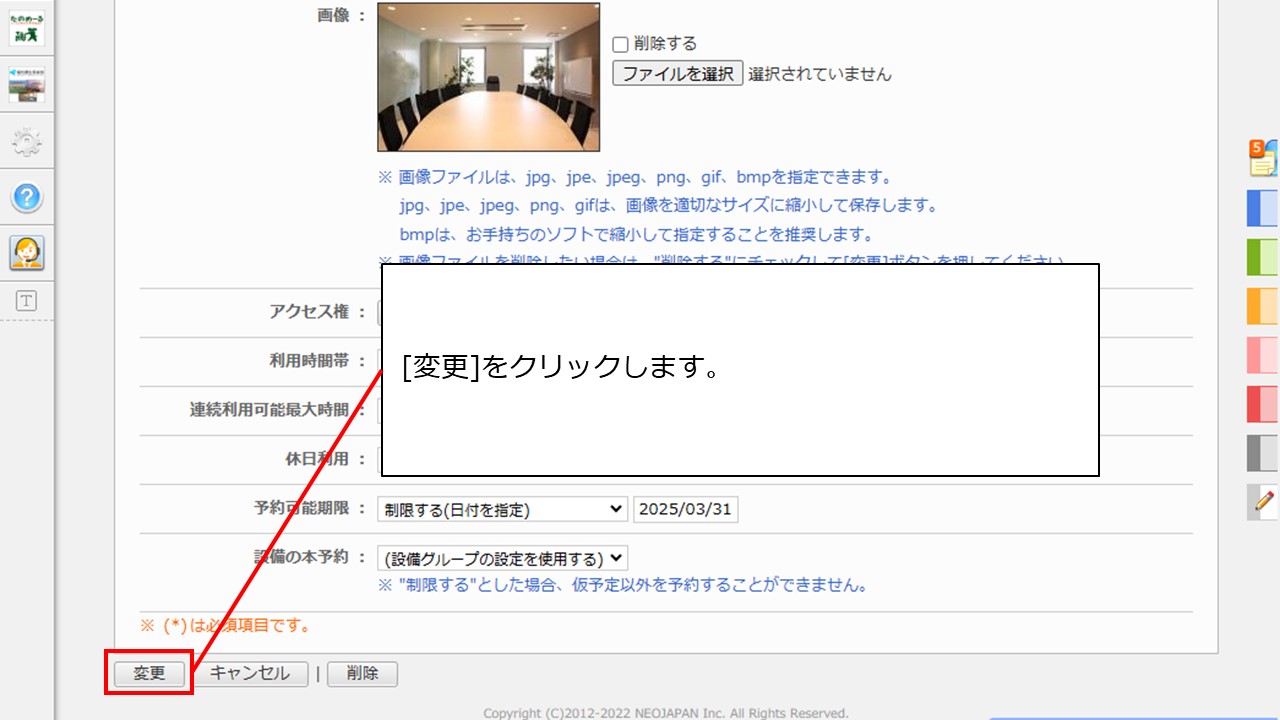Click the (*)は必須項目です note
Image resolution: width=1280 pixels, height=720 pixels.
225,626
